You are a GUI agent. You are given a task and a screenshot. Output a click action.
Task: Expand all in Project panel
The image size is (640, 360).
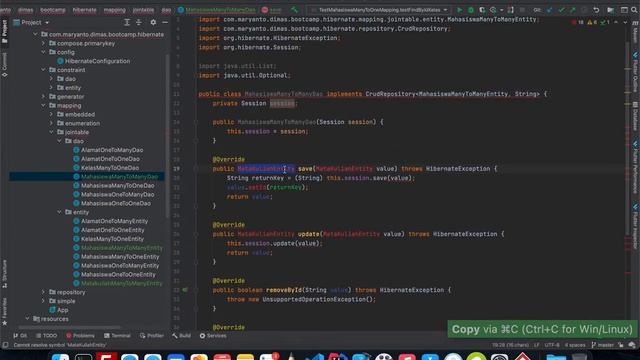tap(127, 22)
